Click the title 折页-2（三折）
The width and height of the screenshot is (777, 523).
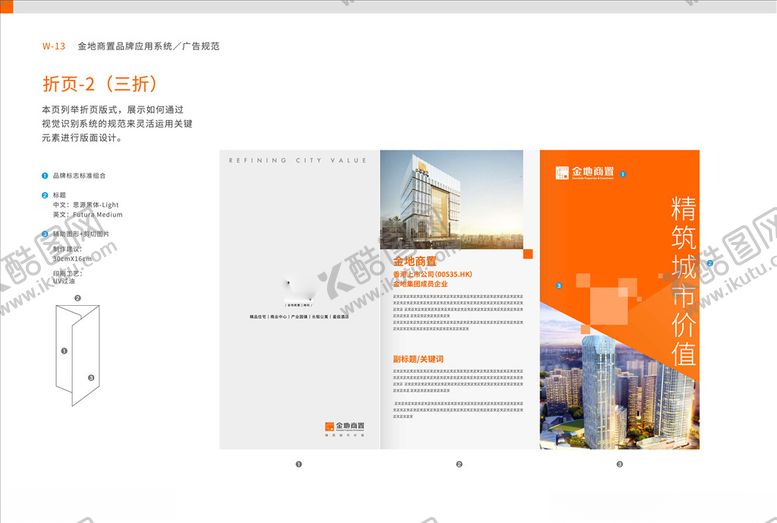click(x=100, y=83)
